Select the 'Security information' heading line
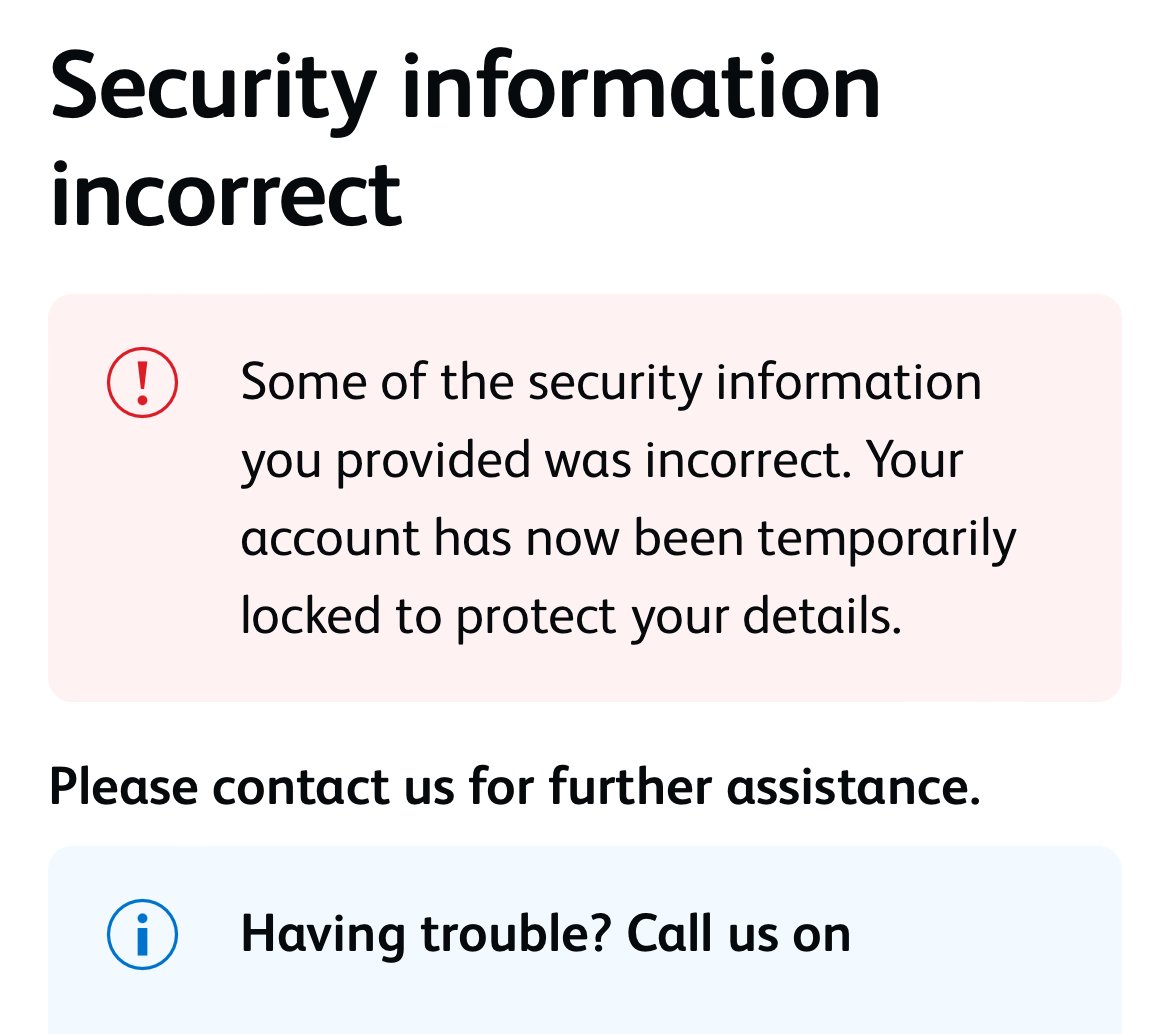Image resolution: width=1170 pixels, height=1034 pixels. pos(466,88)
